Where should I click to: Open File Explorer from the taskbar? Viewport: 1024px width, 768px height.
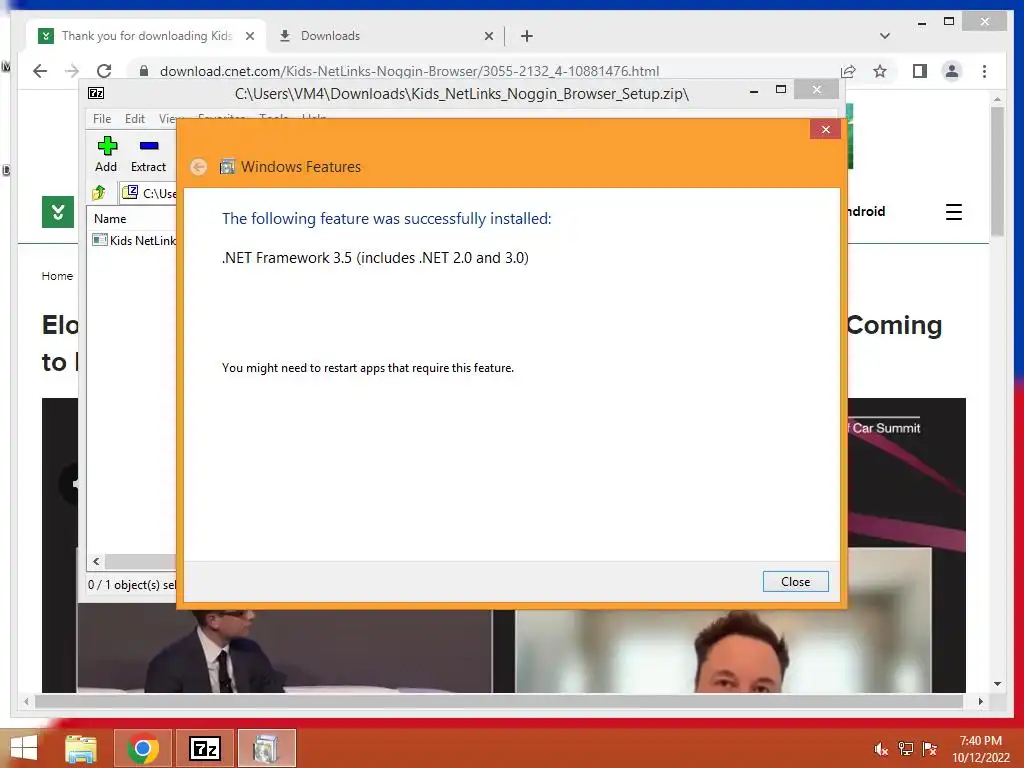click(81, 748)
